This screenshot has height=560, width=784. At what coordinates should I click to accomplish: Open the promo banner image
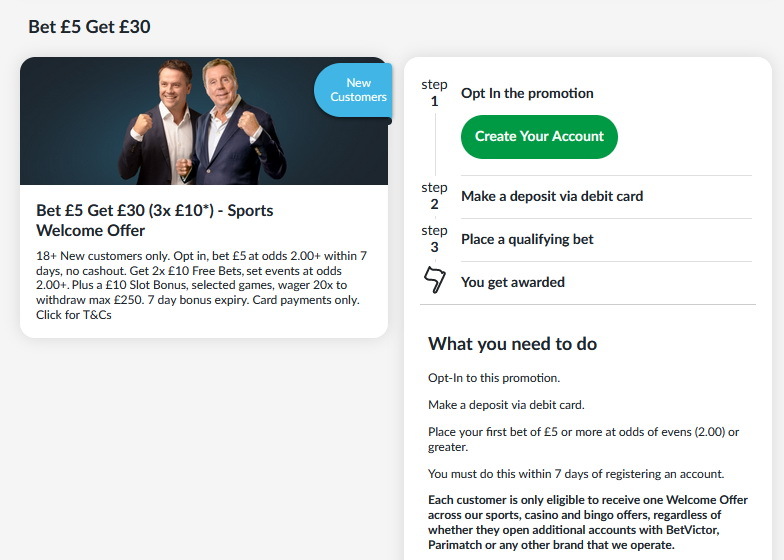[204, 121]
